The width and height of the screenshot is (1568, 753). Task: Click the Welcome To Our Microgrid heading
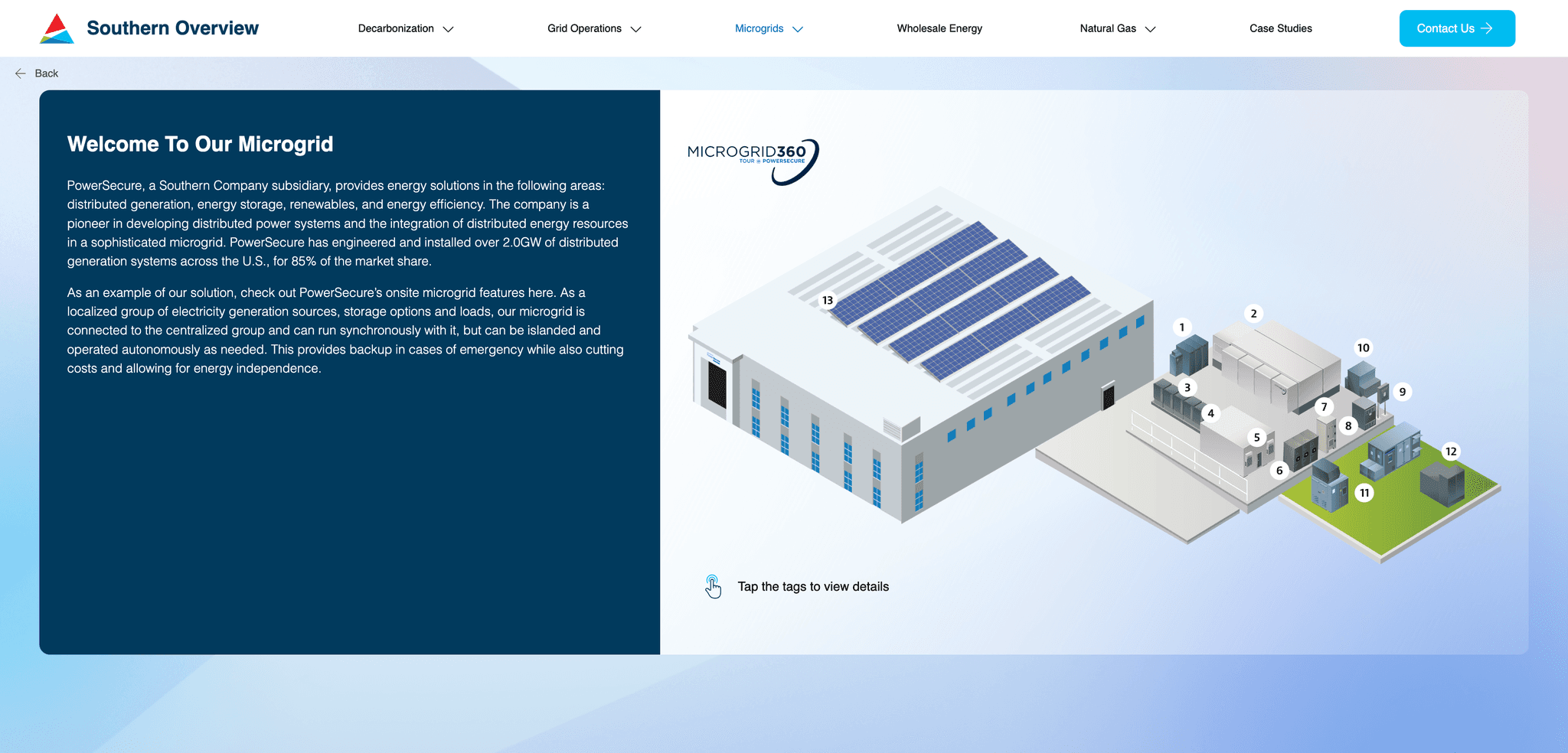click(x=200, y=144)
